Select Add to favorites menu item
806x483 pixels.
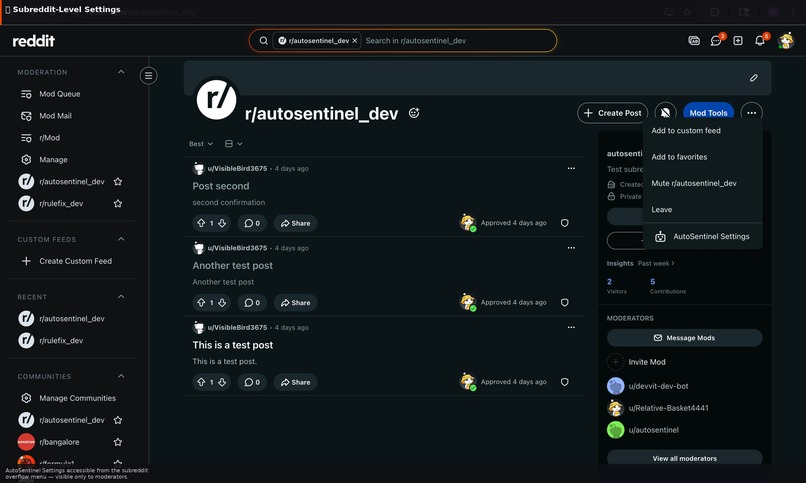702,157
